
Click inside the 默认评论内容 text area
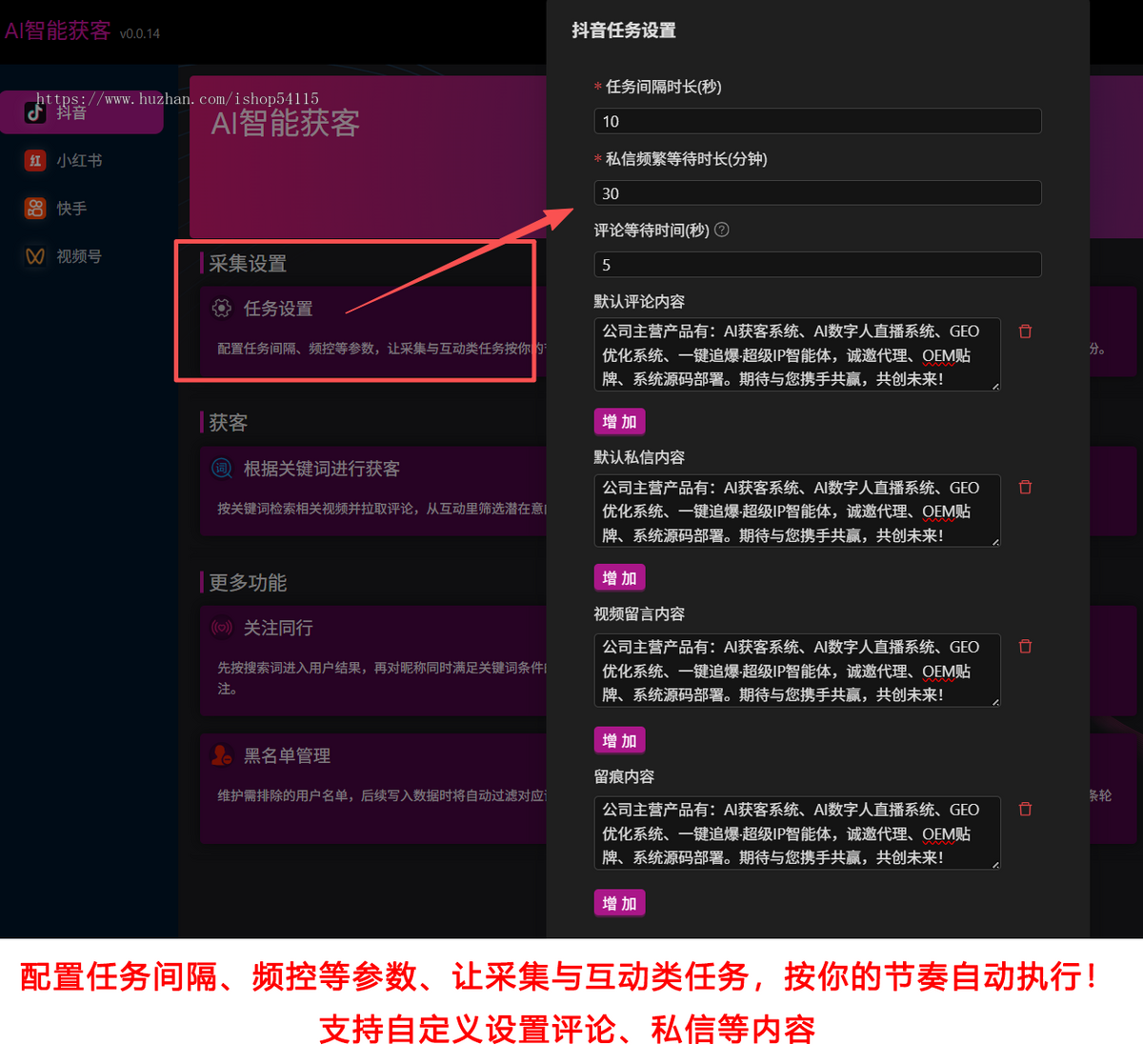click(797, 354)
